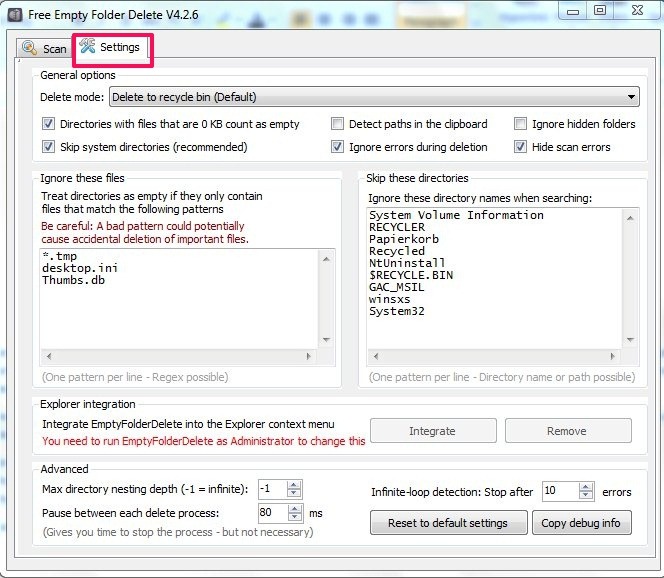Switch to the Scan tab
Image resolution: width=664 pixels, height=578 pixels.
coord(44,48)
